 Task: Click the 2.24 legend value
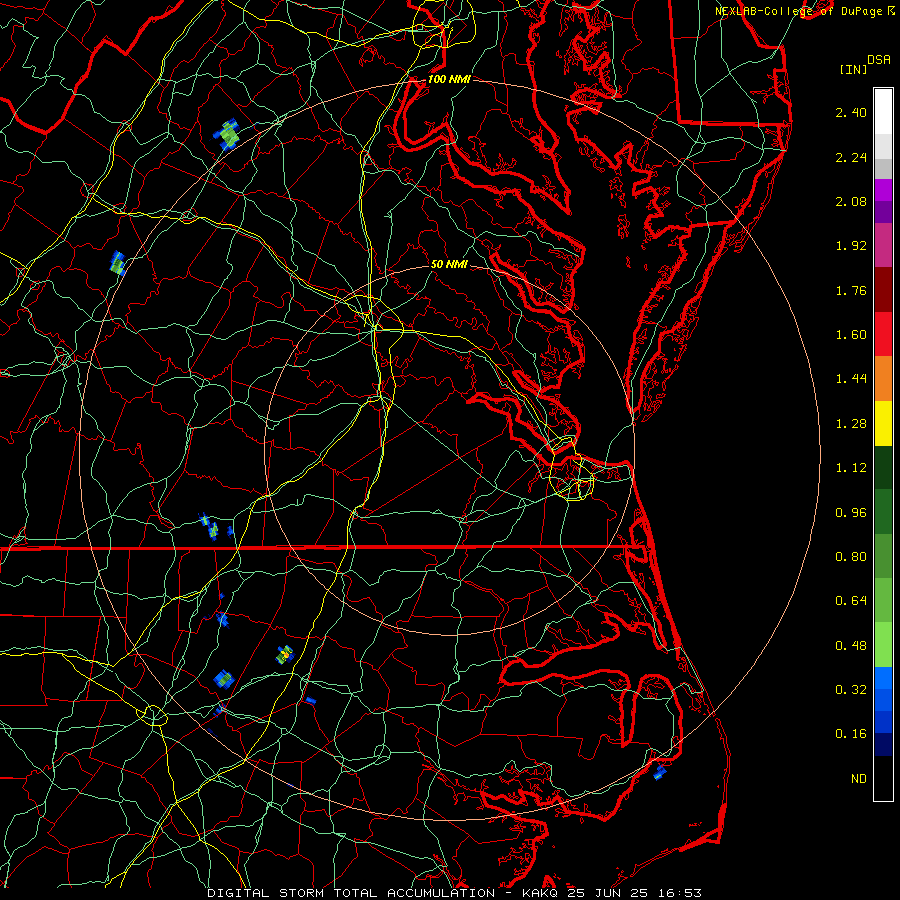tap(851, 157)
